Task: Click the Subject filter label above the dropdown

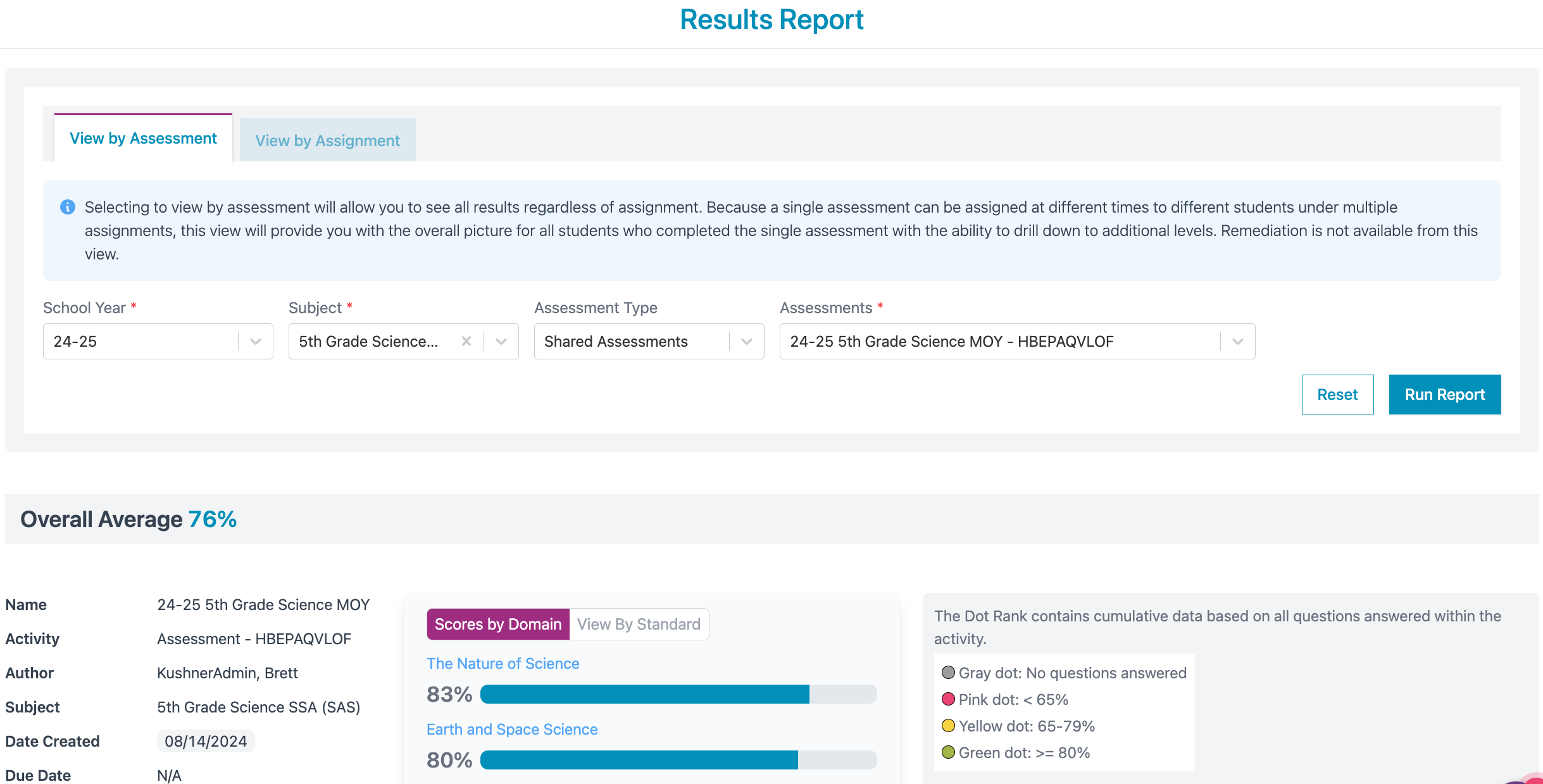Action: 315,308
